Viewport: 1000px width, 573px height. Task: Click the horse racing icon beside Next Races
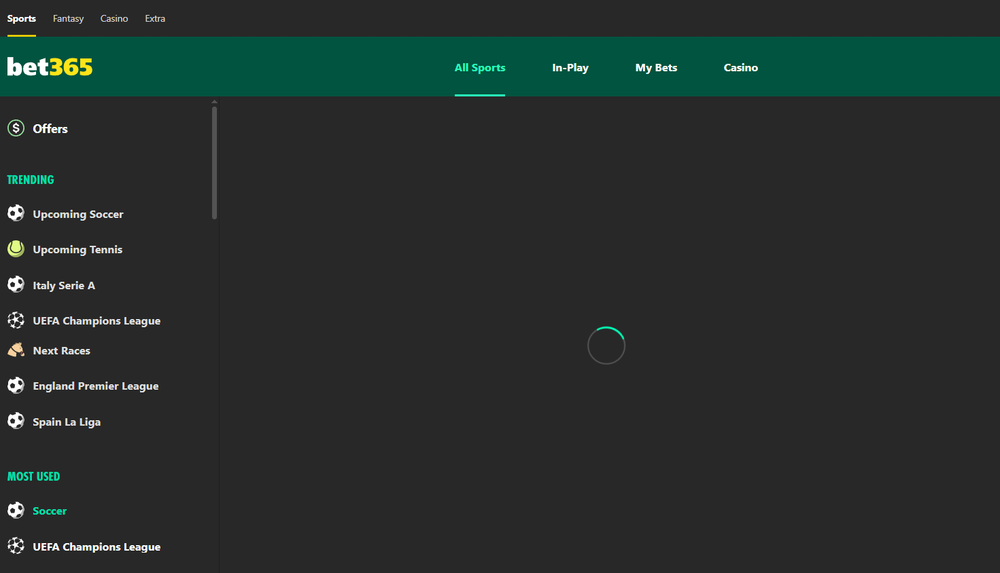tap(16, 350)
